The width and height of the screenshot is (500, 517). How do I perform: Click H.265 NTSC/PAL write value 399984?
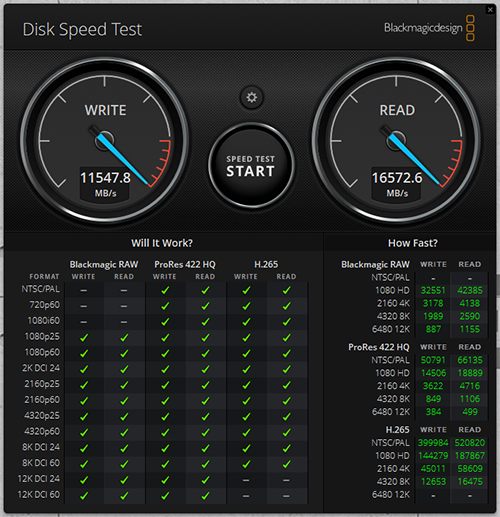(x=433, y=443)
